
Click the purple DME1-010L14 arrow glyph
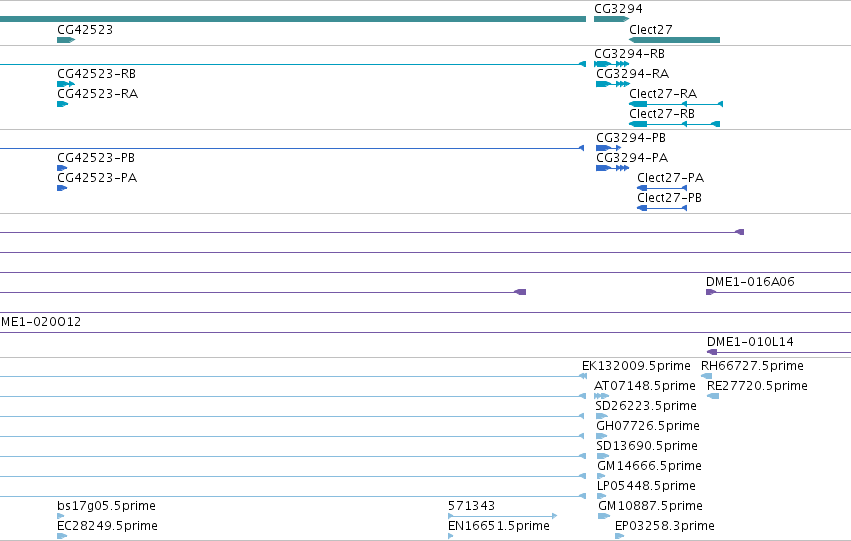tap(779, 353)
